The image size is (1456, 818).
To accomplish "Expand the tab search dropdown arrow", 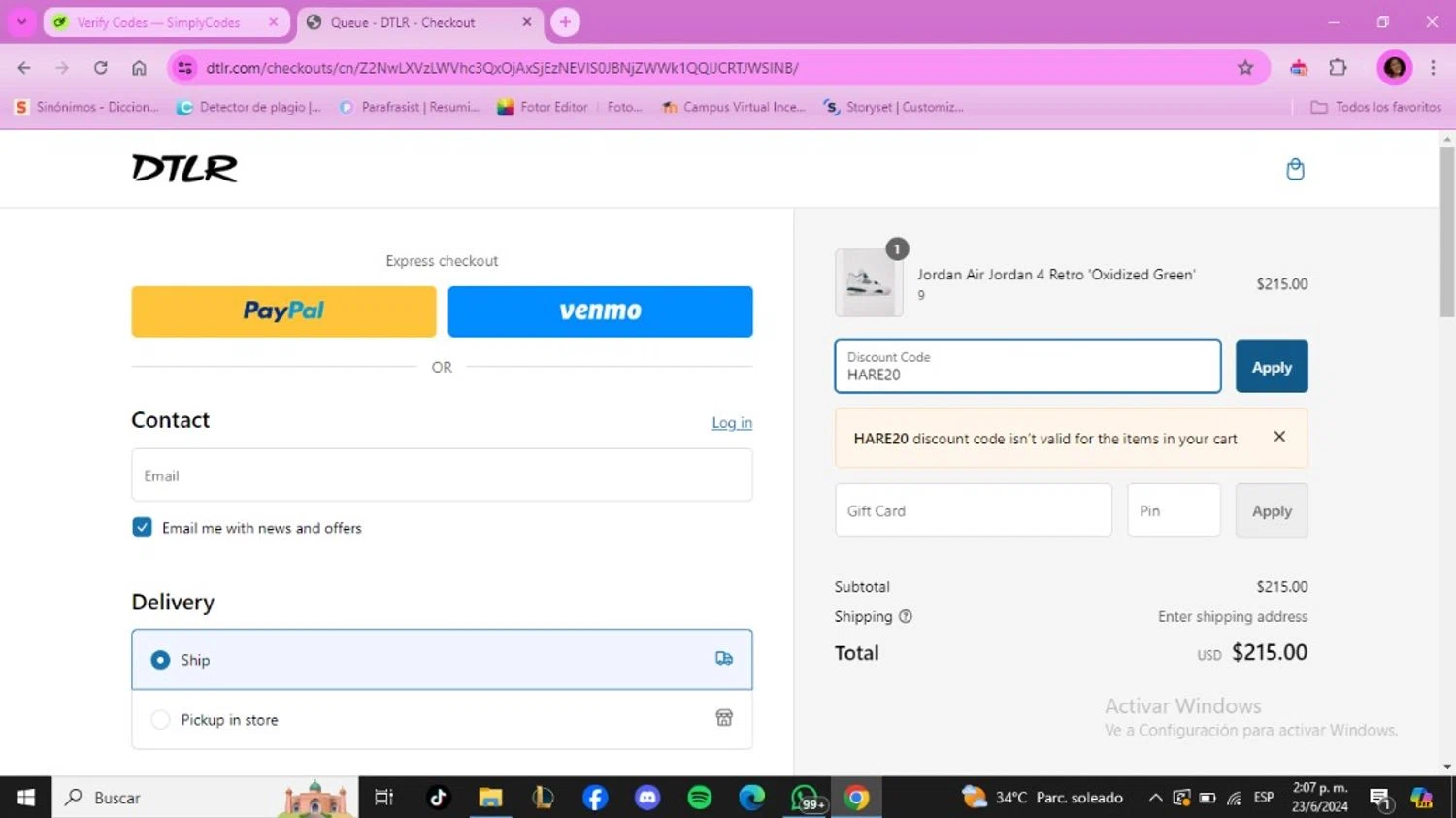I will pyautogui.click(x=21, y=21).
